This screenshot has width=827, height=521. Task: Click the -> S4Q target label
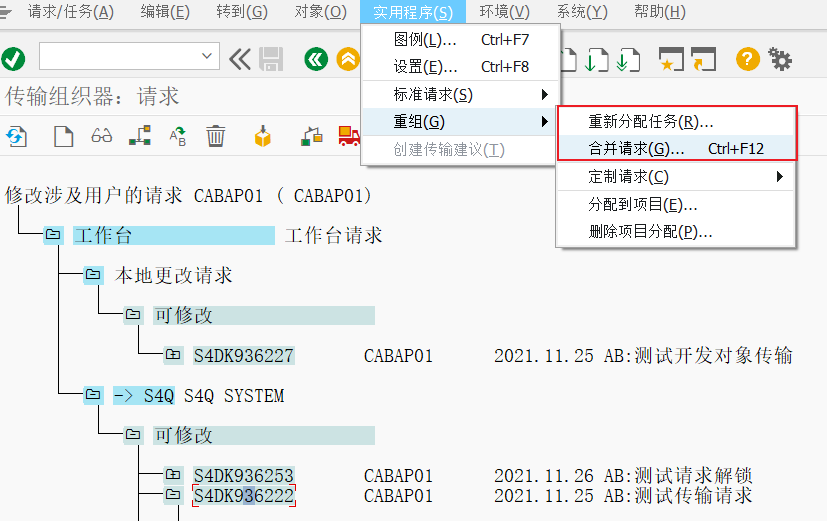[x=143, y=395]
